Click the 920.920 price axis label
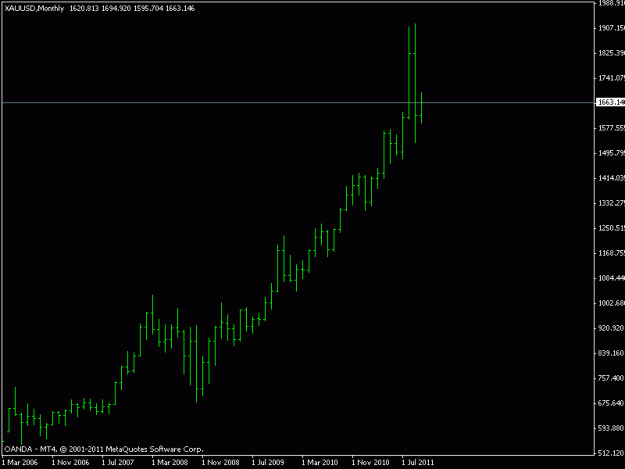This screenshot has width=625, height=469. click(611, 328)
